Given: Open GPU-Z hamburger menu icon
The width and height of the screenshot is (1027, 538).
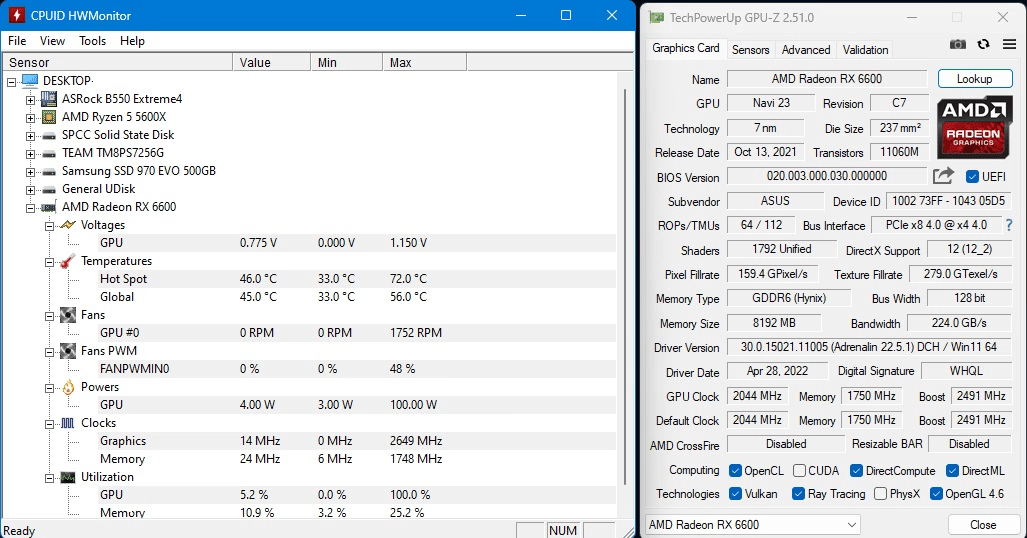Looking at the screenshot, I should tap(1009, 45).
